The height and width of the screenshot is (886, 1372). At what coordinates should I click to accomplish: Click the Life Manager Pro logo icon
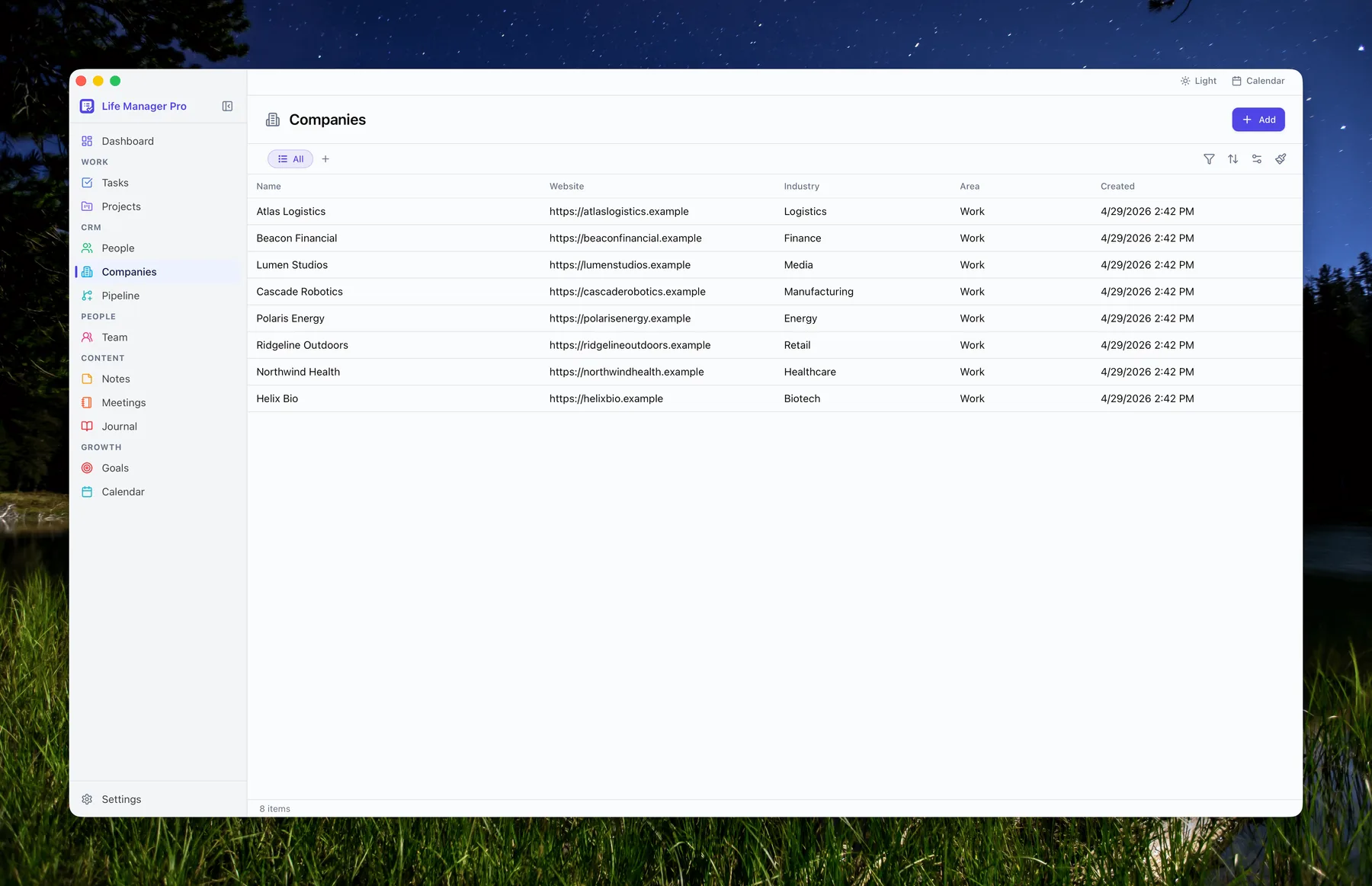[x=87, y=106]
